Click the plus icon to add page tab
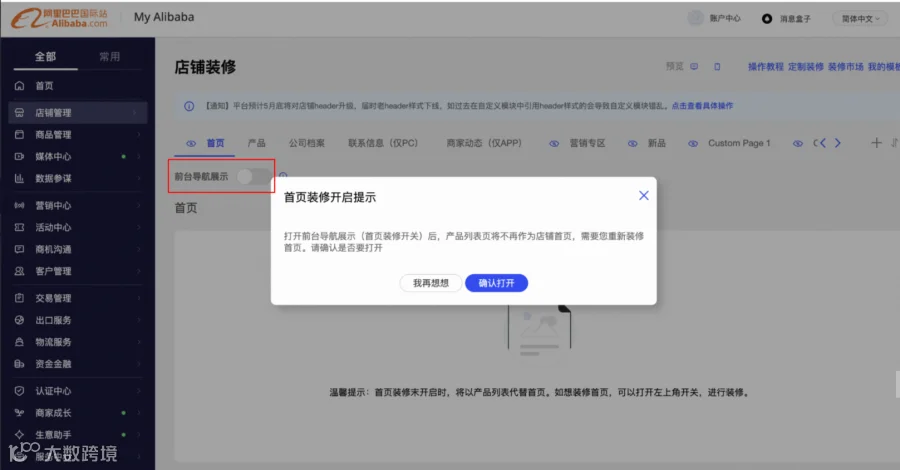This screenshot has height=470, width=900. click(x=876, y=143)
